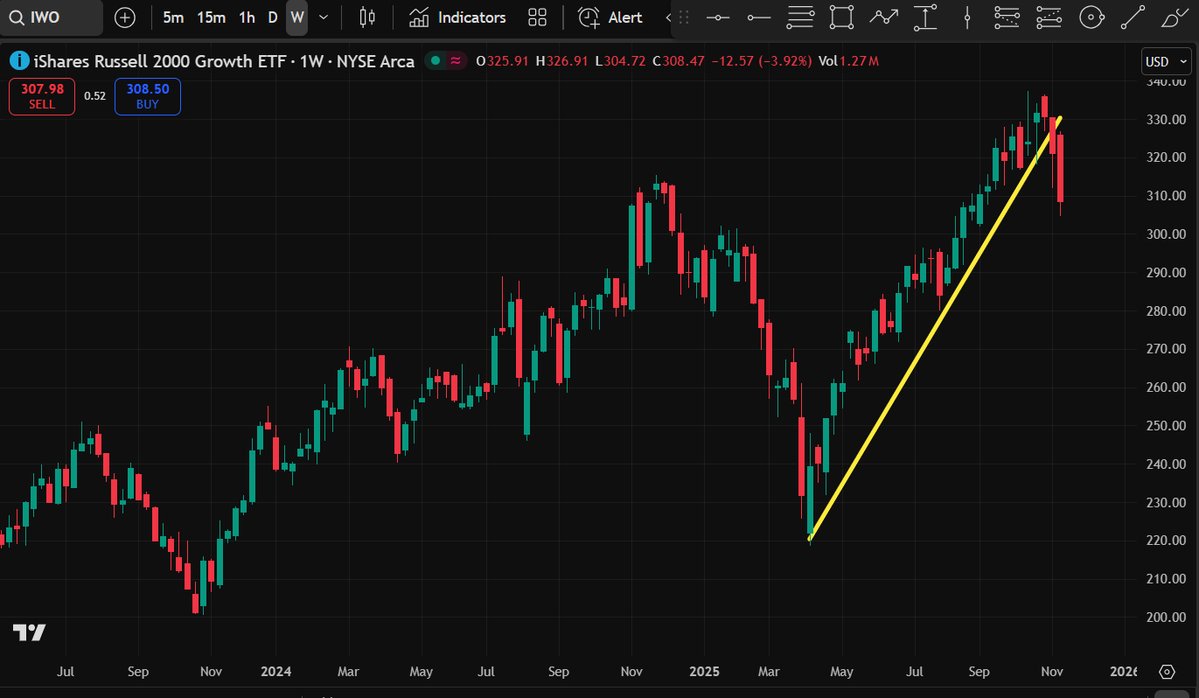The image size is (1199, 698).
Task: Click the blue symbol info icon
Action: click(x=18, y=60)
